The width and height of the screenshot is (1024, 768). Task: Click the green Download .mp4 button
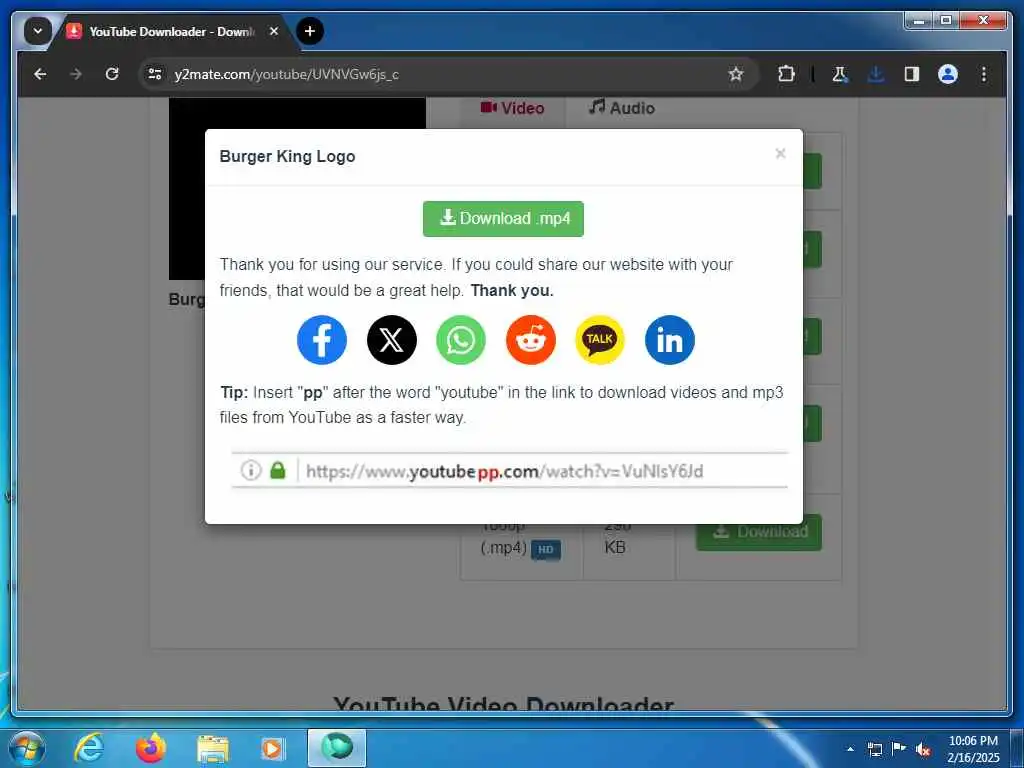point(503,218)
